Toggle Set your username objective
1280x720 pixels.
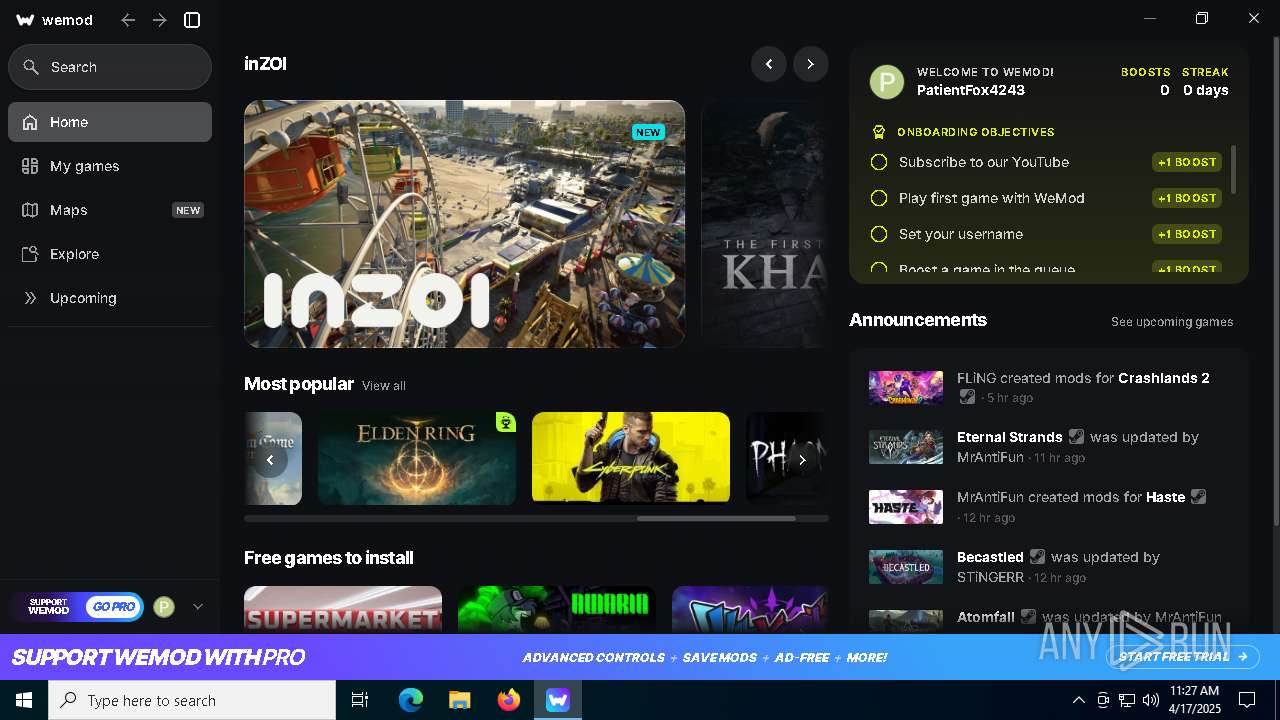point(879,234)
